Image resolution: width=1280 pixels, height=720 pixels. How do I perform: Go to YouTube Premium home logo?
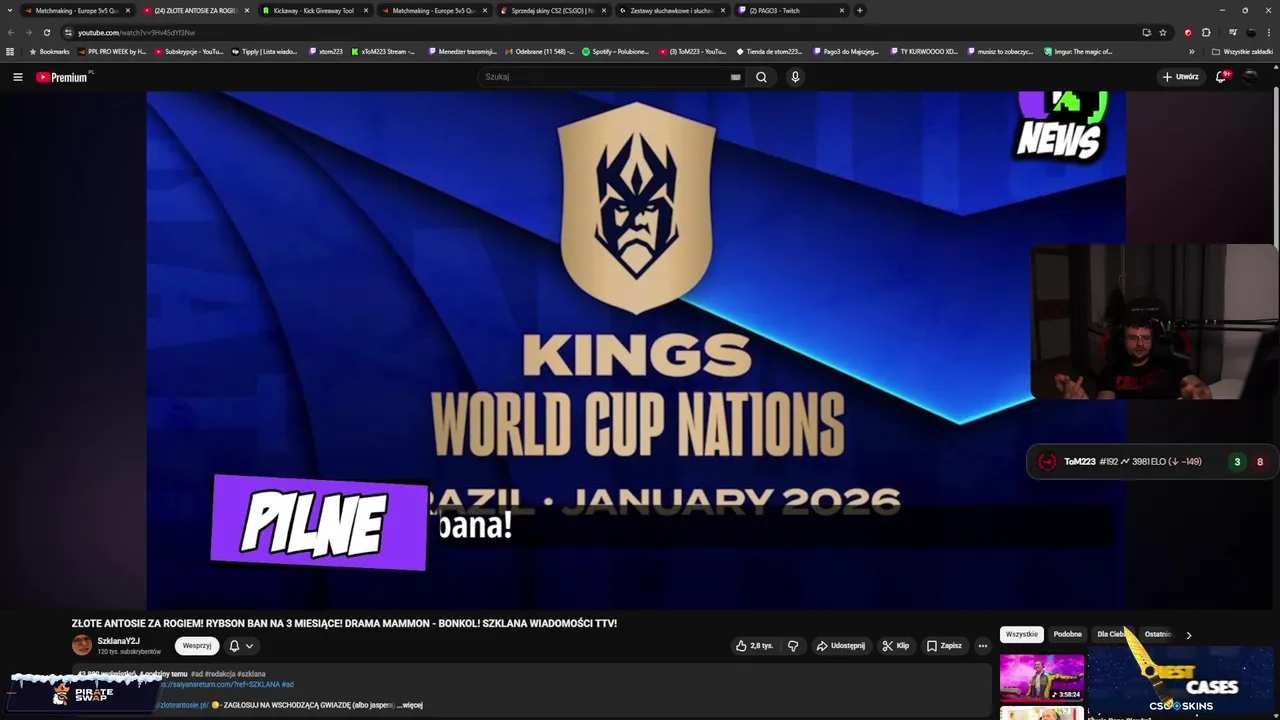click(x=64, y=77)
